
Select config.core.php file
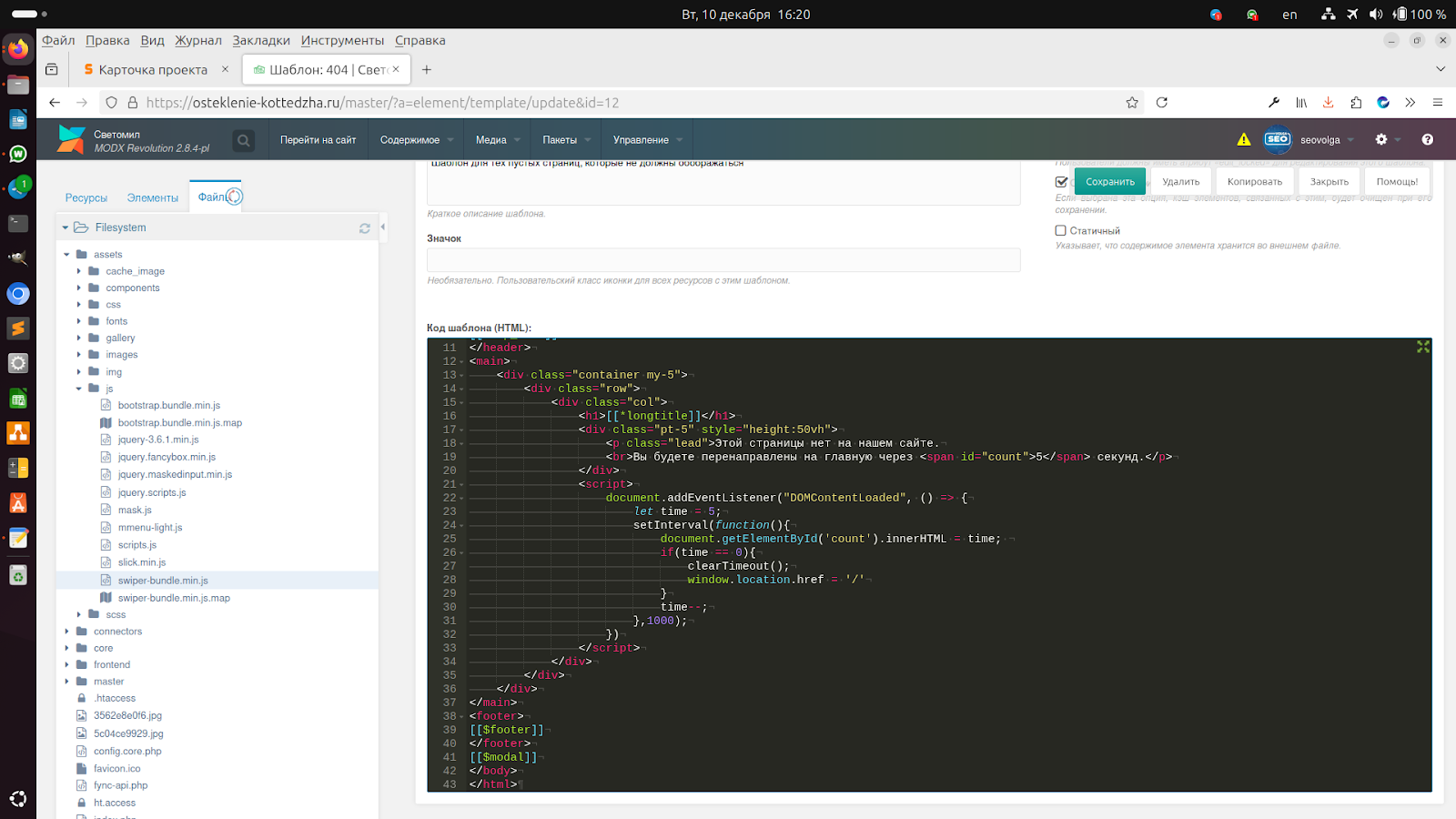(127, 752)
